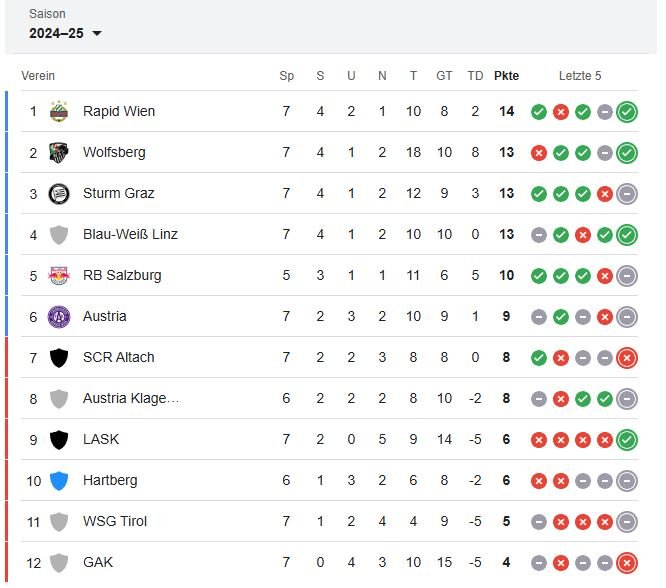Screen dimensions: 666x588
Task: Click the Verein column header
Action: tap(38, 76)
